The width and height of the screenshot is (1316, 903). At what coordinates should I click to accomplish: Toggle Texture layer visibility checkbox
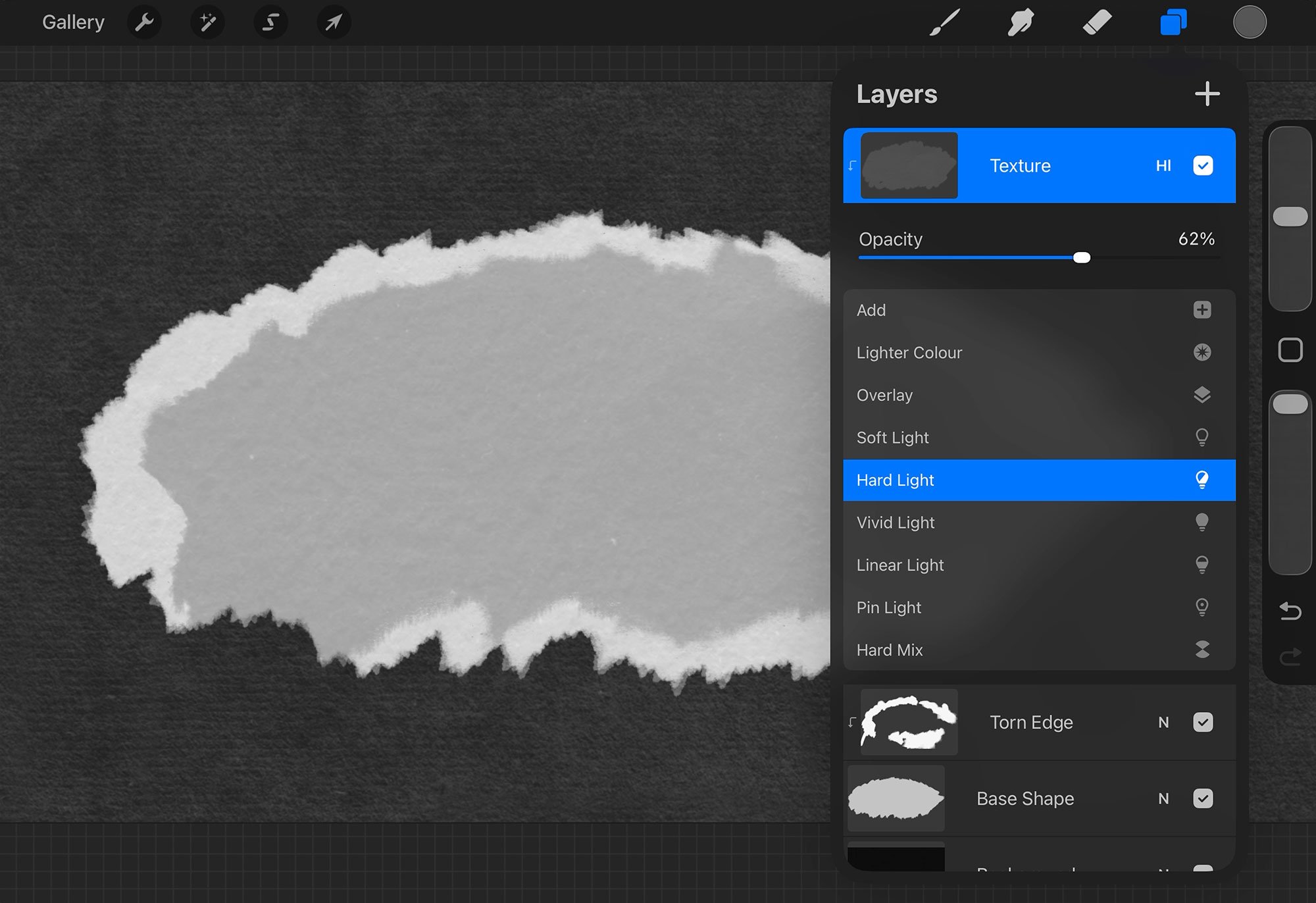tap(1203, 166)
